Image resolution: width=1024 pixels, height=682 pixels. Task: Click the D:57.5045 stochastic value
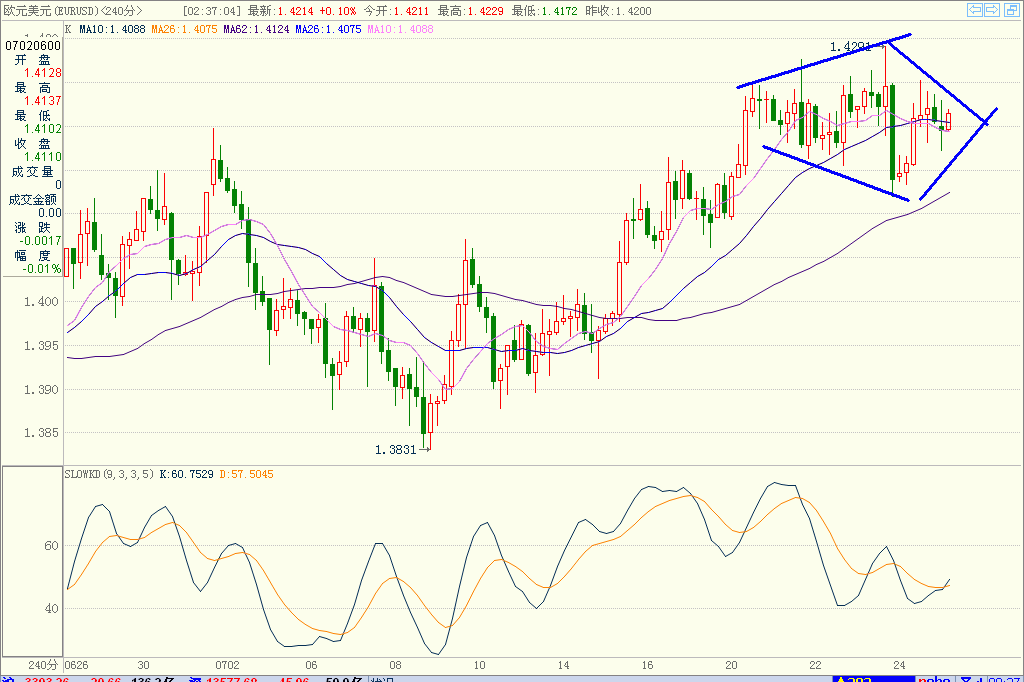coord(246,474)
